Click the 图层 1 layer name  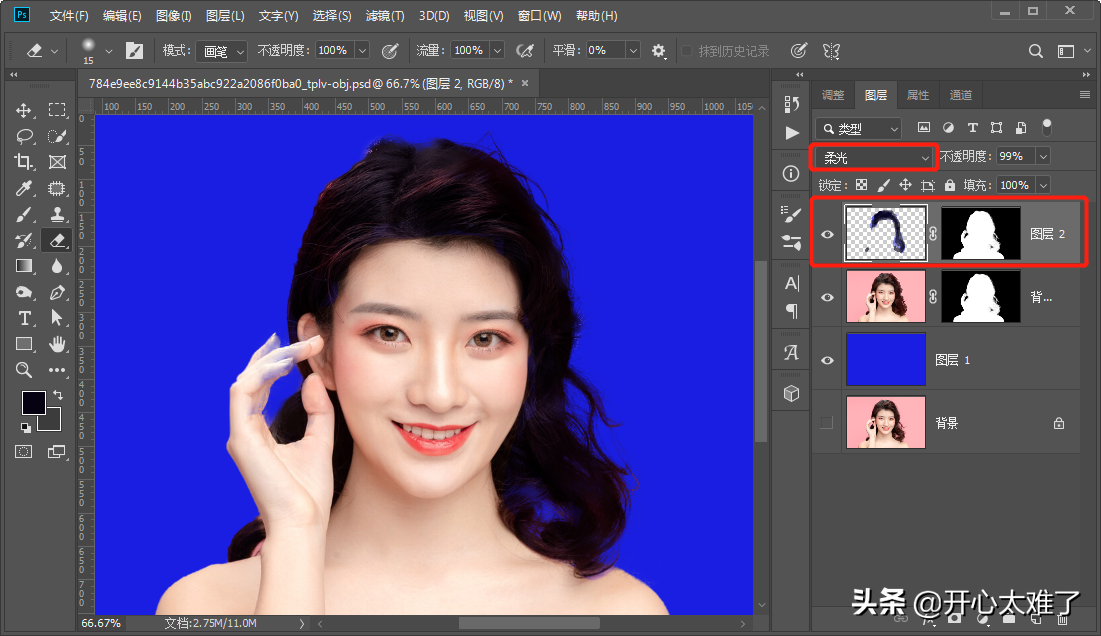pos(953,360)
